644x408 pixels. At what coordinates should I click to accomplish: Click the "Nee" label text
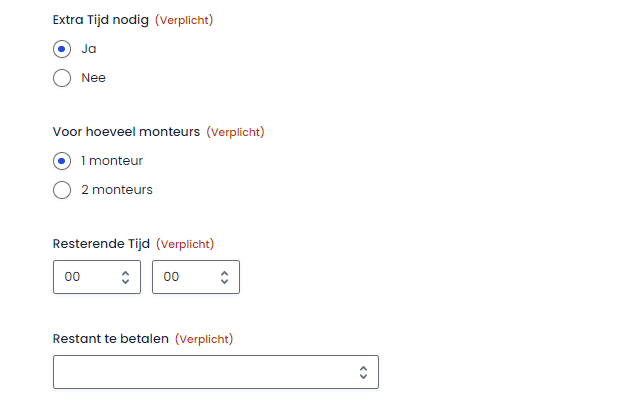93,78
